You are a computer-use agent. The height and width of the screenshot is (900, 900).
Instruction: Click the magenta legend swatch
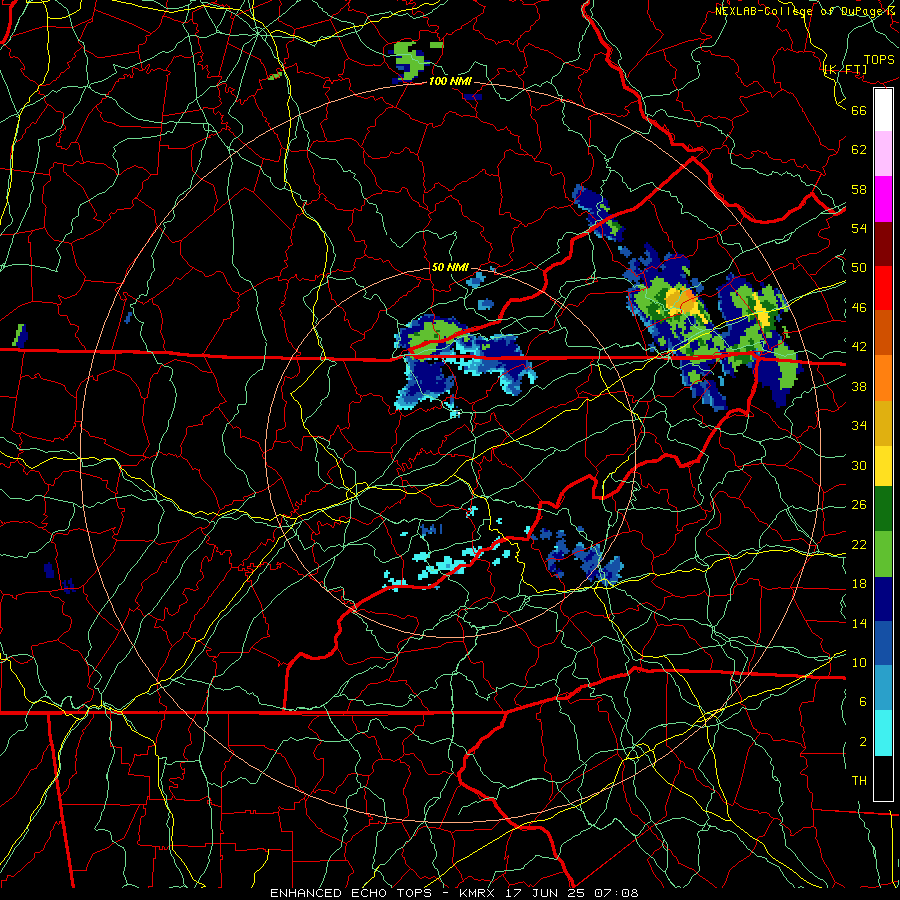883,199
